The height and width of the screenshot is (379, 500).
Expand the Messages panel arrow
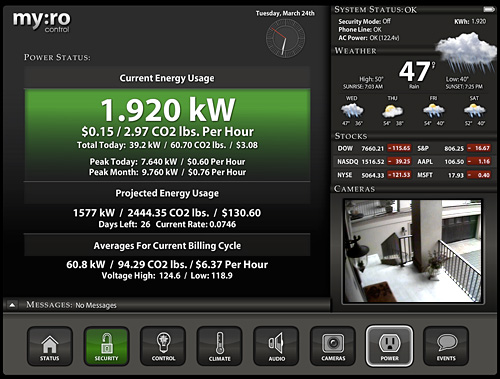click(12, 305)
